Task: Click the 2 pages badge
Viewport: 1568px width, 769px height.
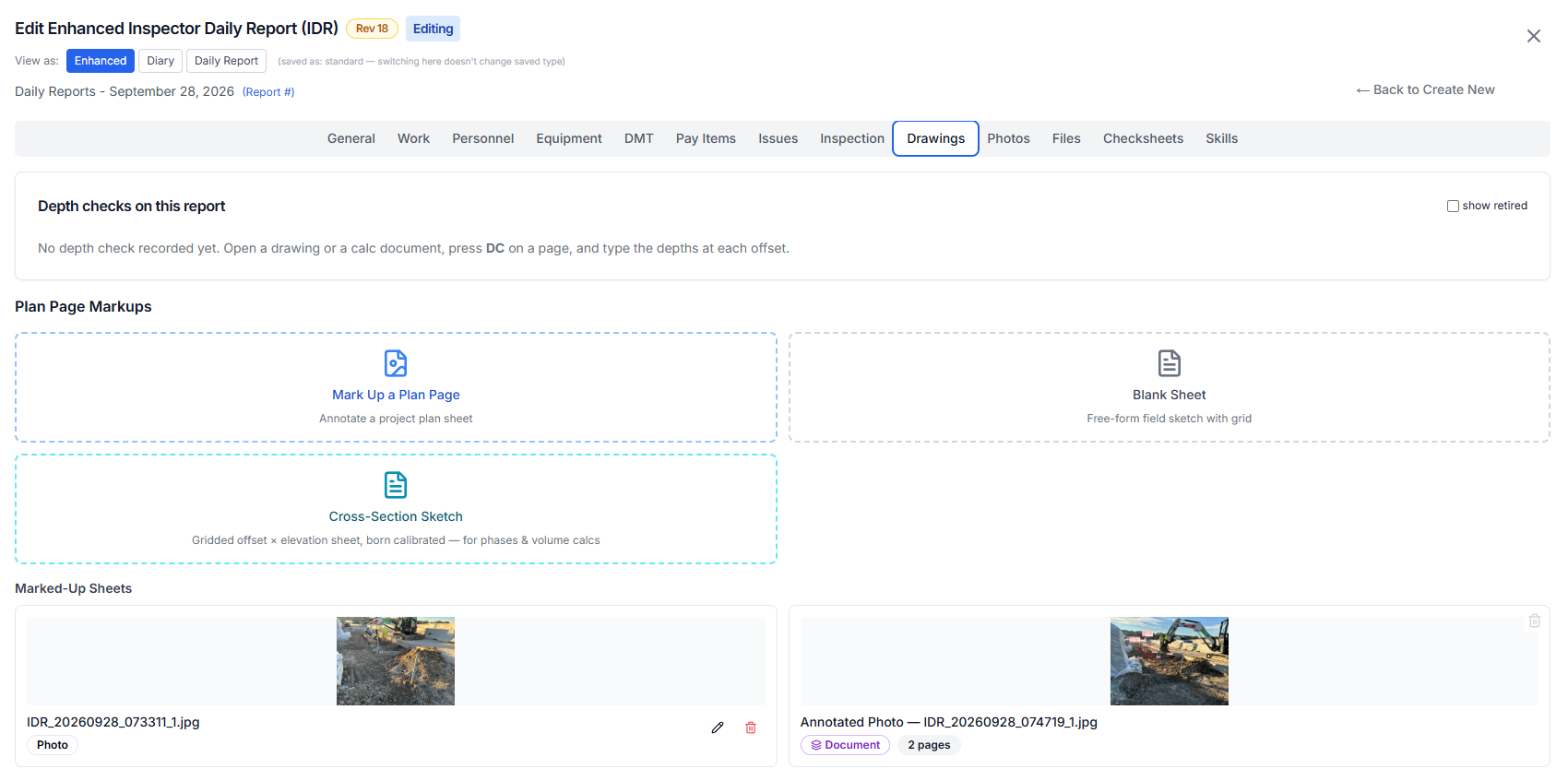Action: pyautogui.click(x=929, y=745)
